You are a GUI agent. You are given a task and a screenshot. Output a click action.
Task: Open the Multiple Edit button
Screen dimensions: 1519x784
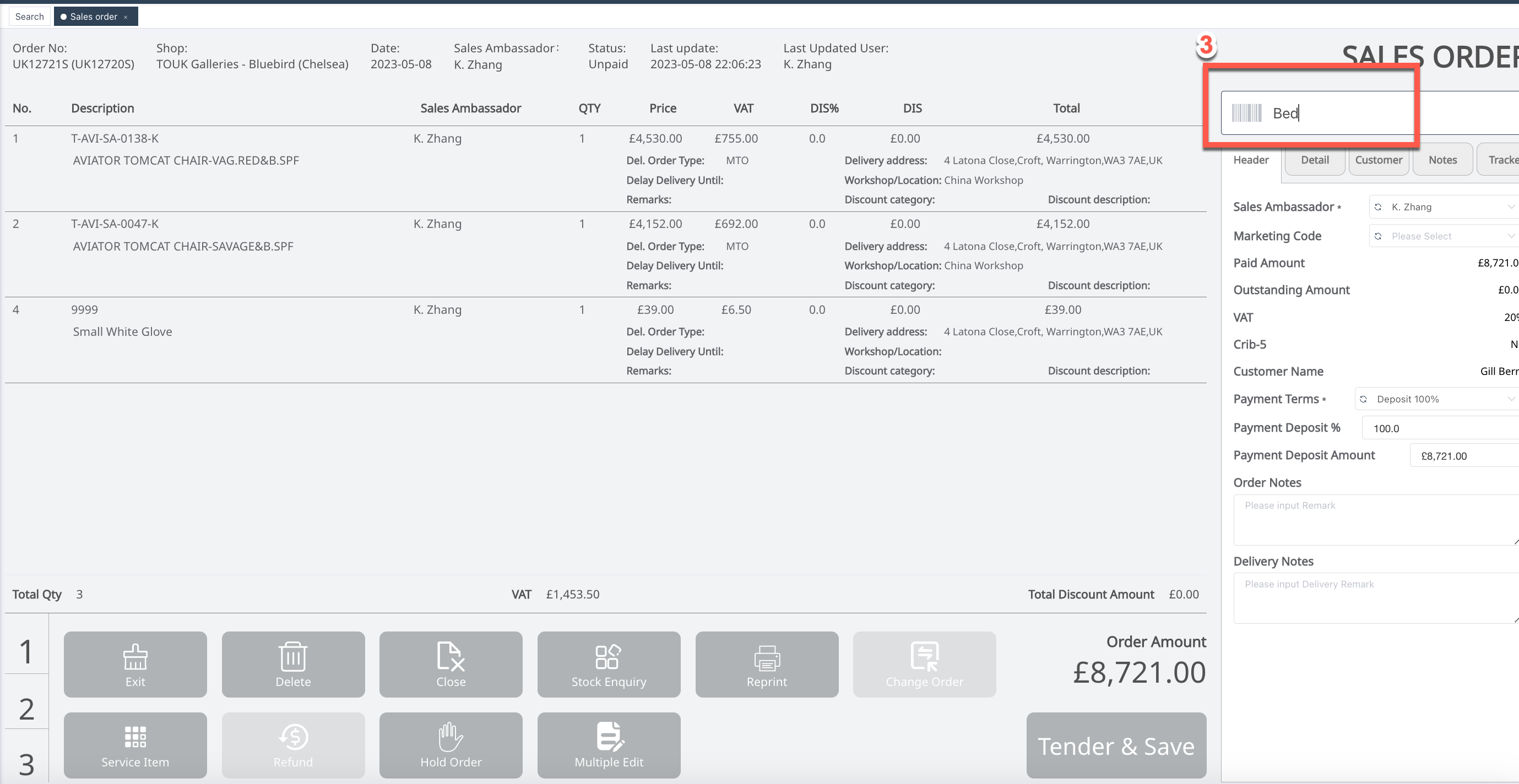pyautogui.click(x=609, y=745)
